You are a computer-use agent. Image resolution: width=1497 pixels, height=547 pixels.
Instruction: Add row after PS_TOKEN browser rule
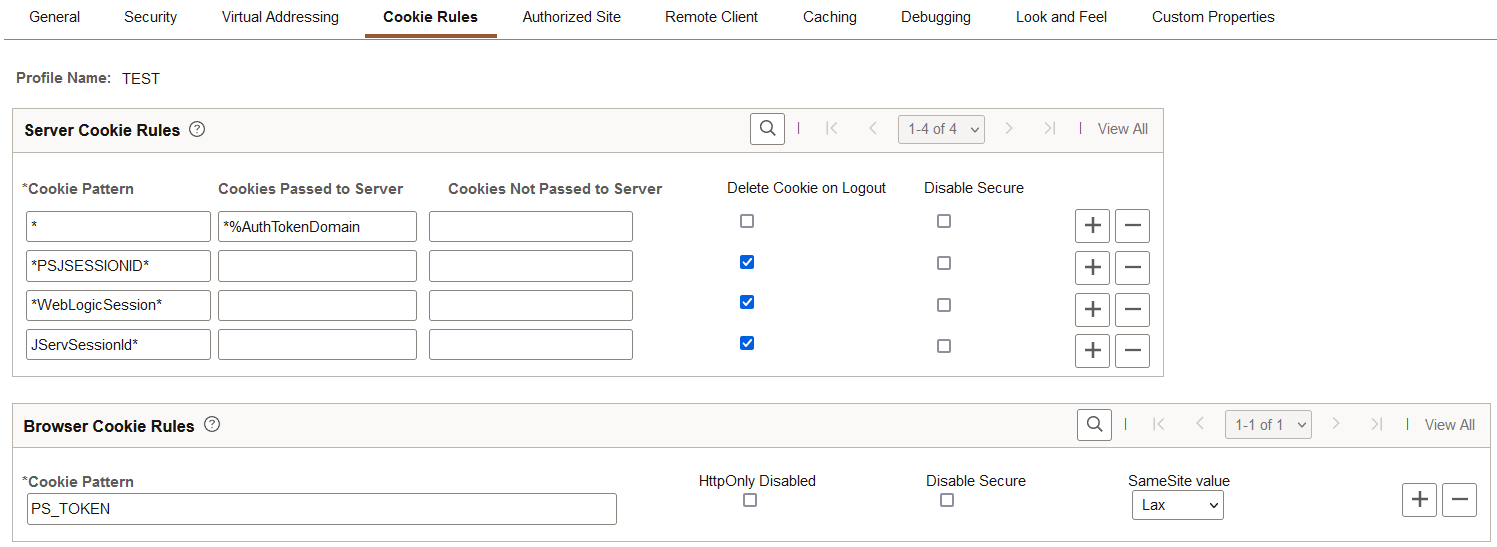(x=1419, y=499)
